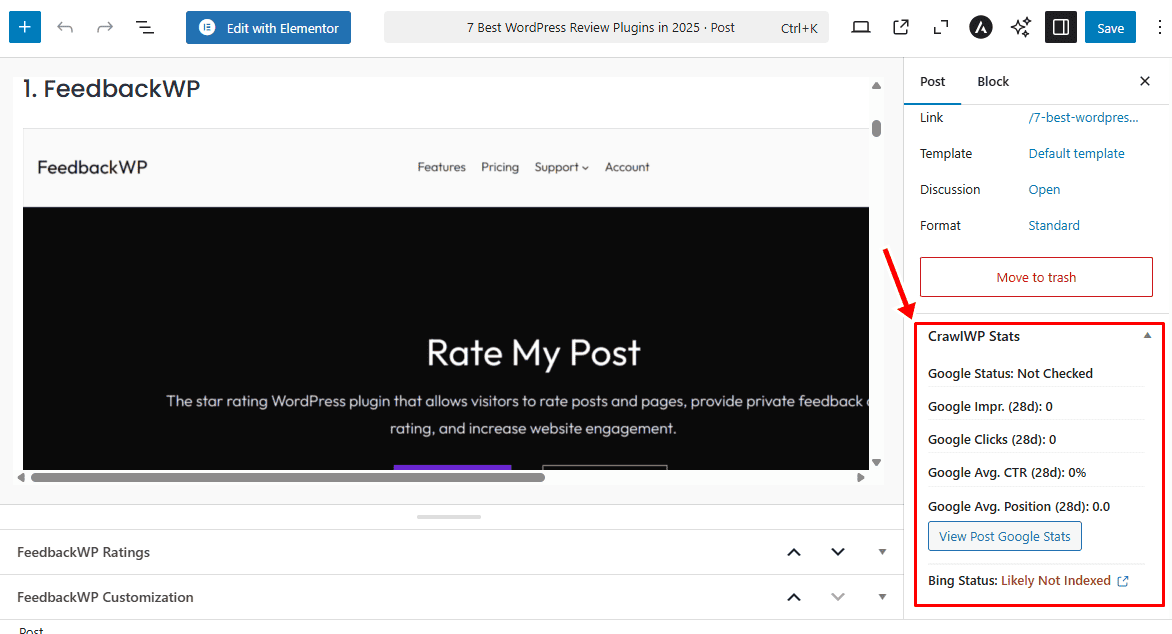Expand the FeedbackWP Ratings panel toggle triangle
Screen dimensions: 1172x634
[882, 552]
